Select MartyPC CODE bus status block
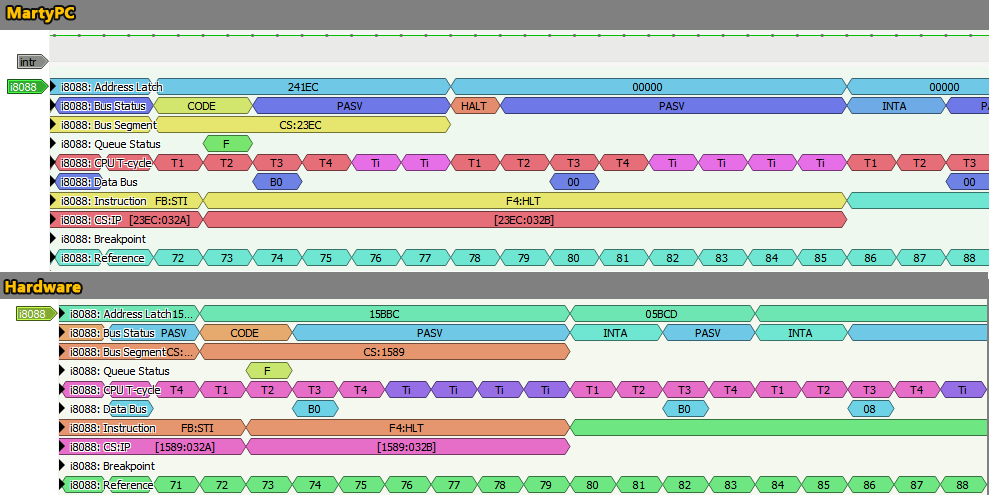This screenshot has width=989, height=495. coord(202,106)
